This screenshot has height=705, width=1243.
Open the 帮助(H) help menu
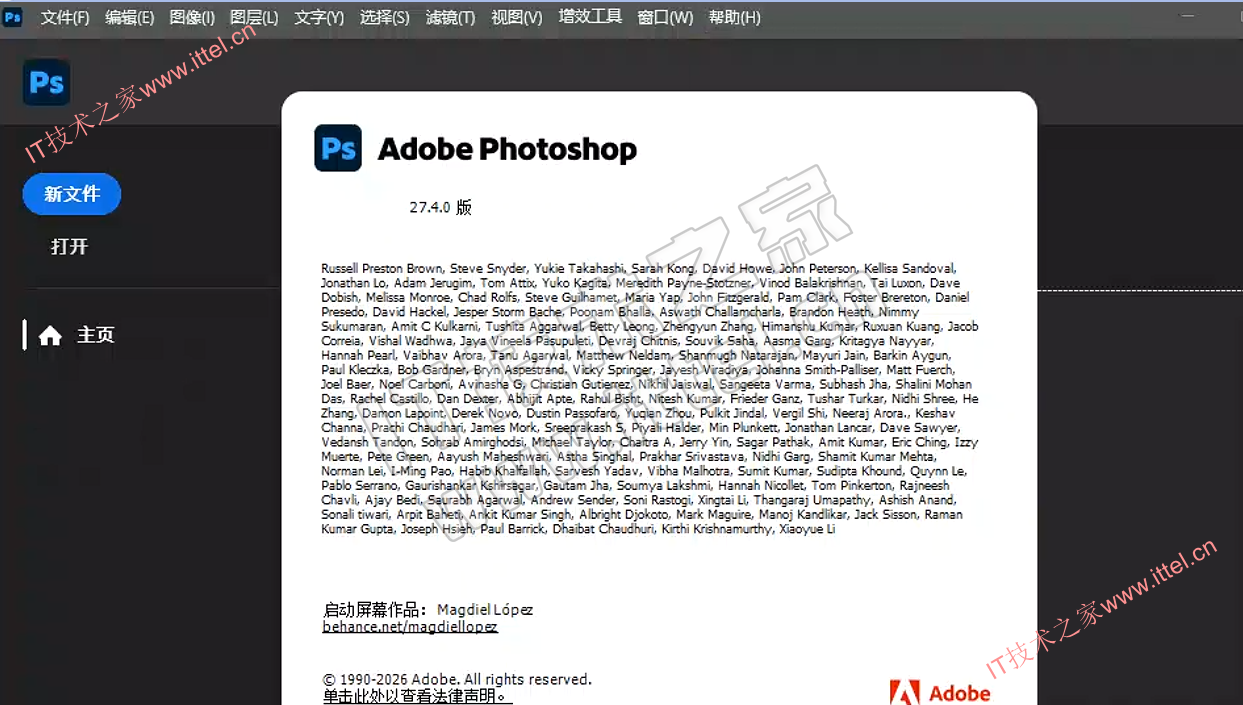734,18
